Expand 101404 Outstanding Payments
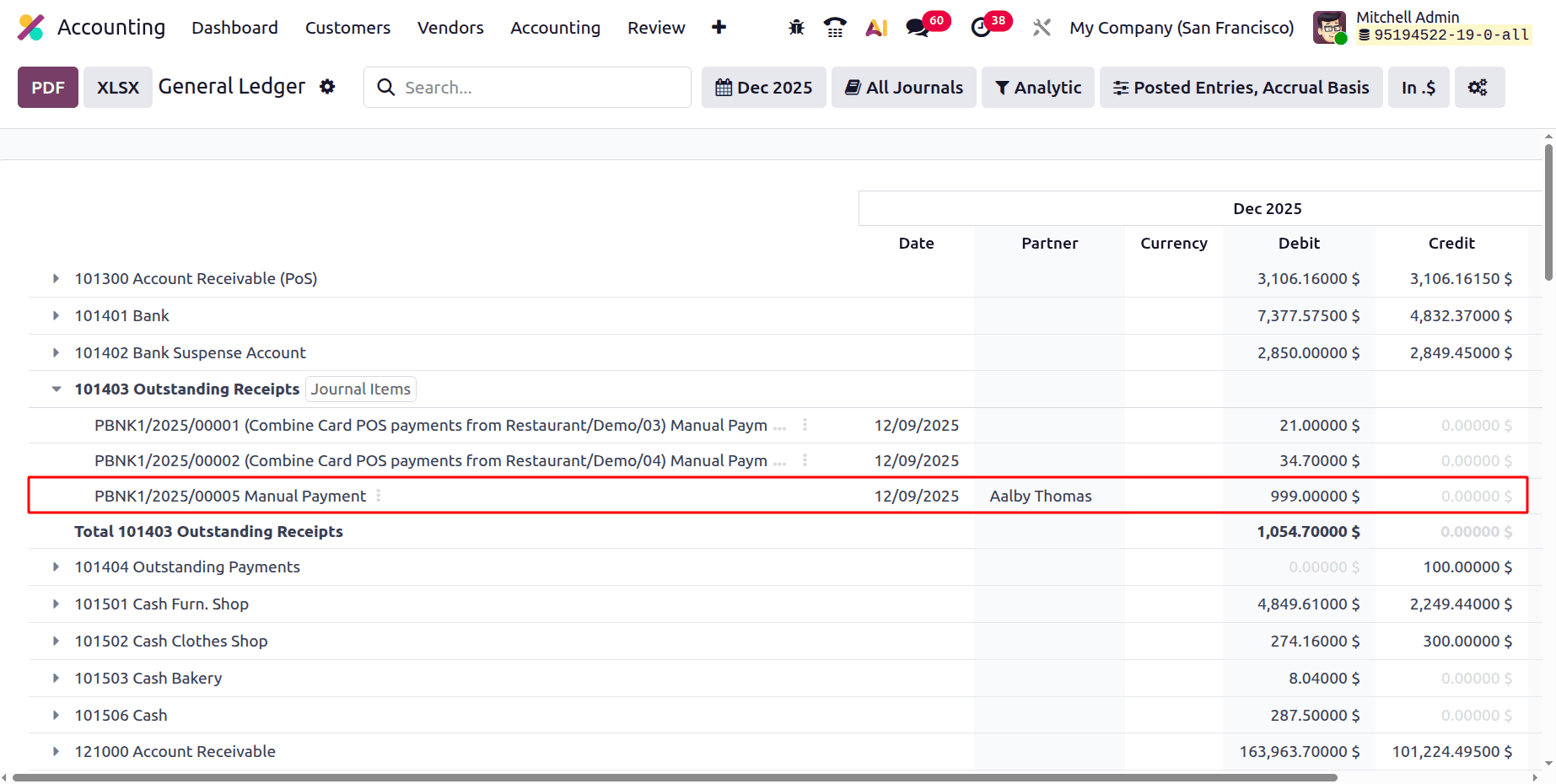Screen dimensions: 1556x784 pos(56,567)
